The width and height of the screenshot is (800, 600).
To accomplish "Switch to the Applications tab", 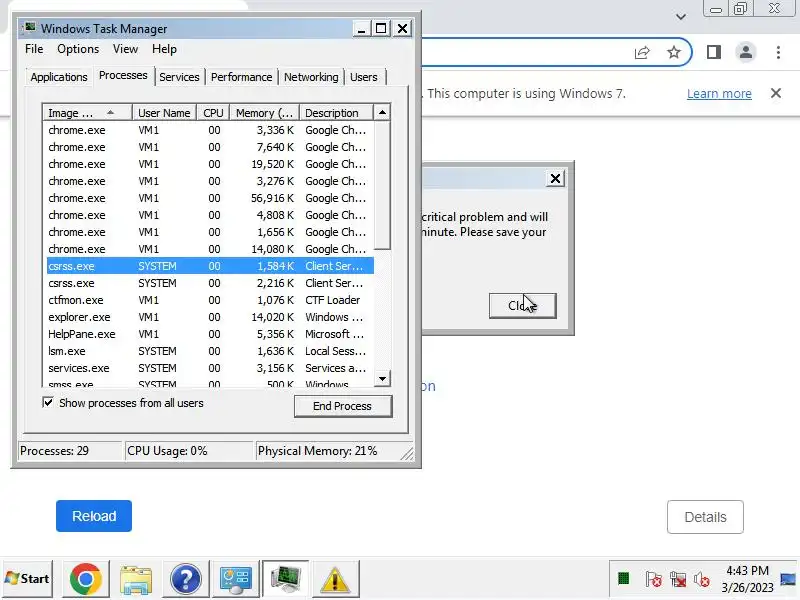I will click(x=59, y=77).
